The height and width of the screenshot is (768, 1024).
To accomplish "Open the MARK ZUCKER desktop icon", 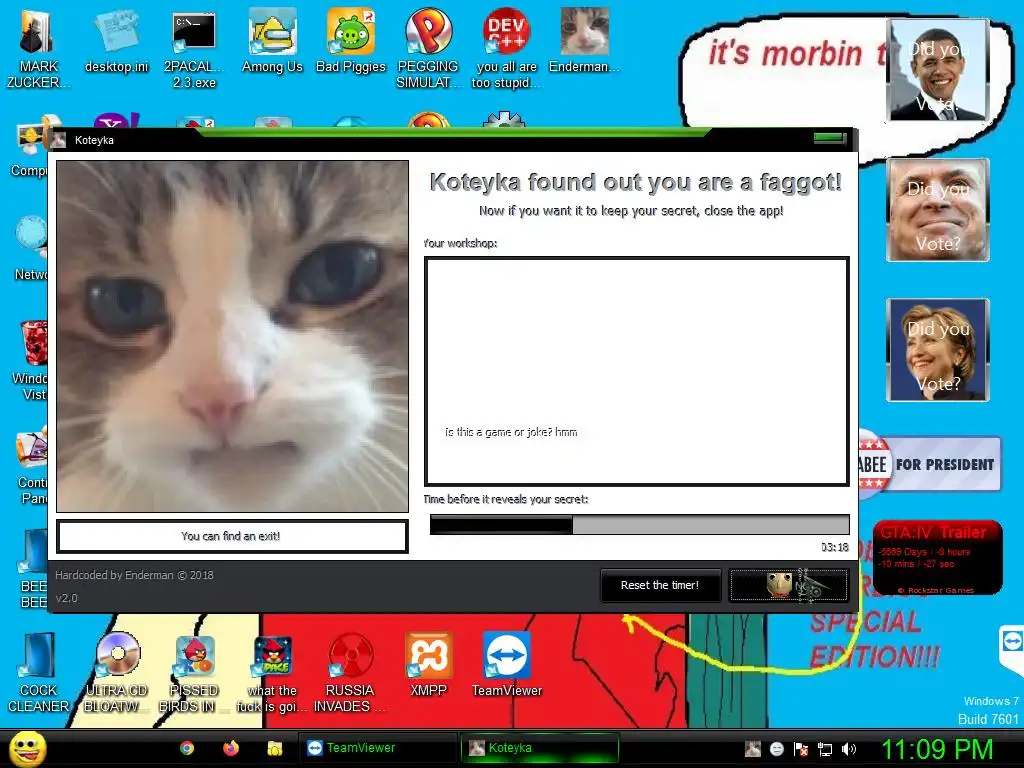I will pos(37,48).
